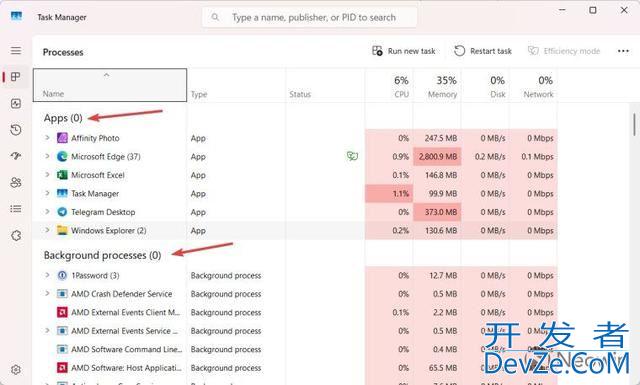Click Restart task button
The image size is (640, 385).
coord(483,51)
